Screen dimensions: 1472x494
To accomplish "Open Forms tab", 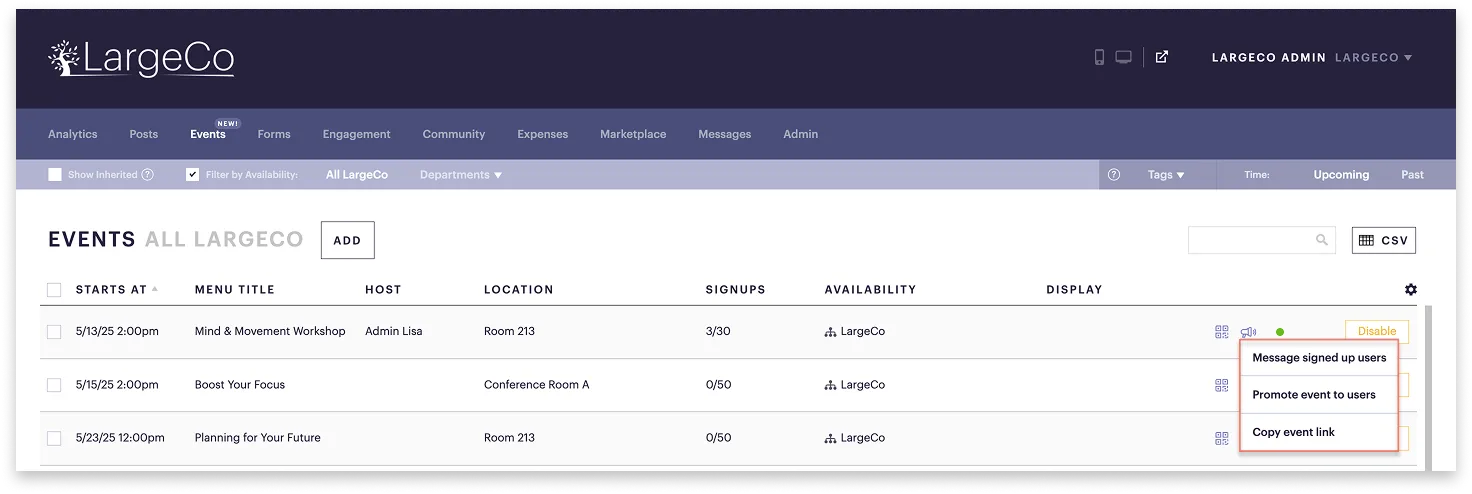I will click(x=274, y=134).
